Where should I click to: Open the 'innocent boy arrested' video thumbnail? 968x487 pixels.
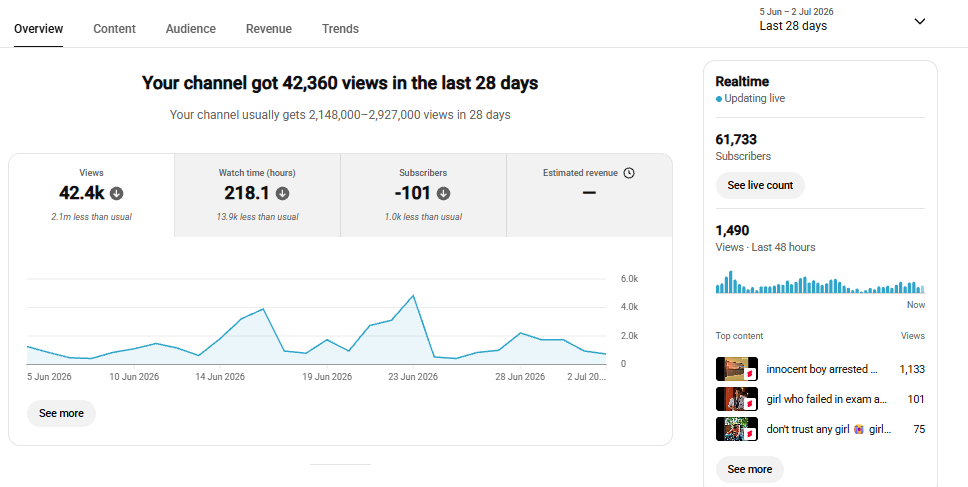pyautogui.click(x=736, y=369)
